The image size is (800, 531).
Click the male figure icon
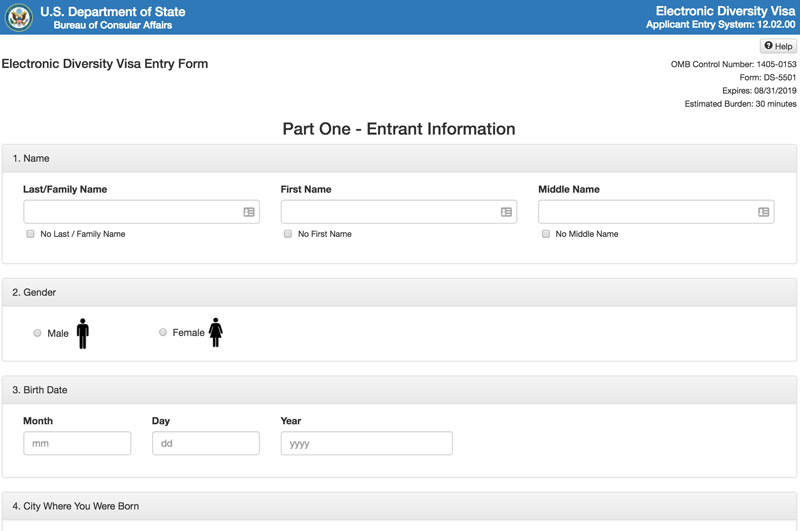83,333
